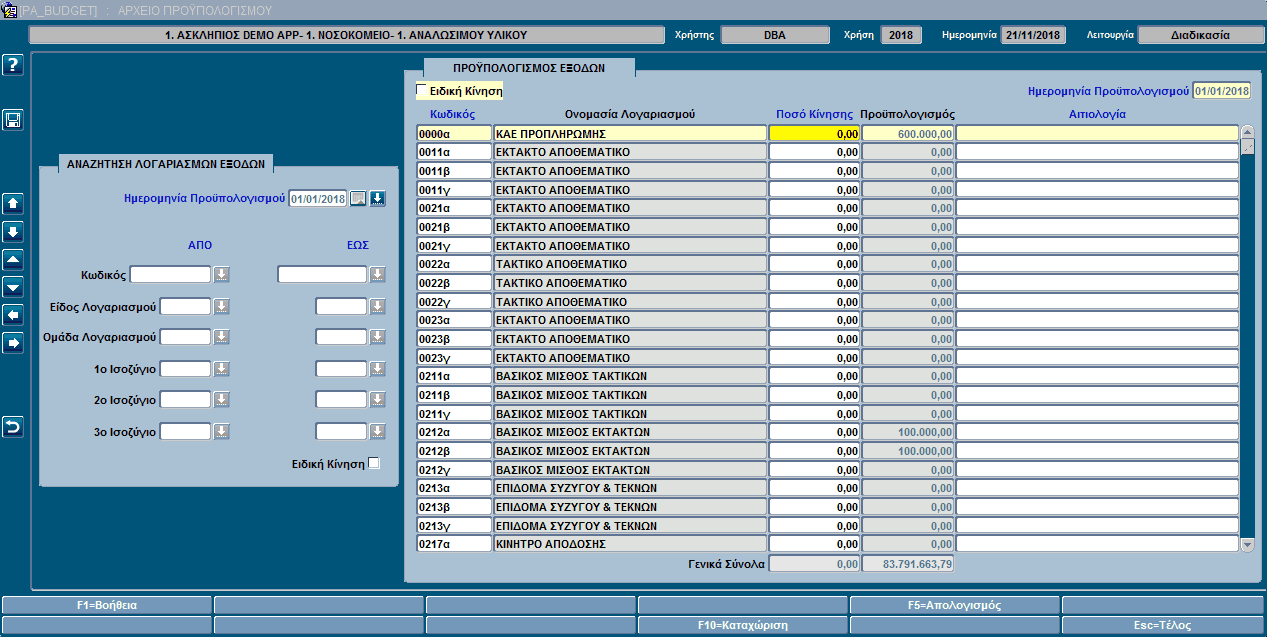Screen dimensions: 1267x637
Task: Click Ποσό Κίνησης cell for row 0000α
Action: click(x=815, y=133)
